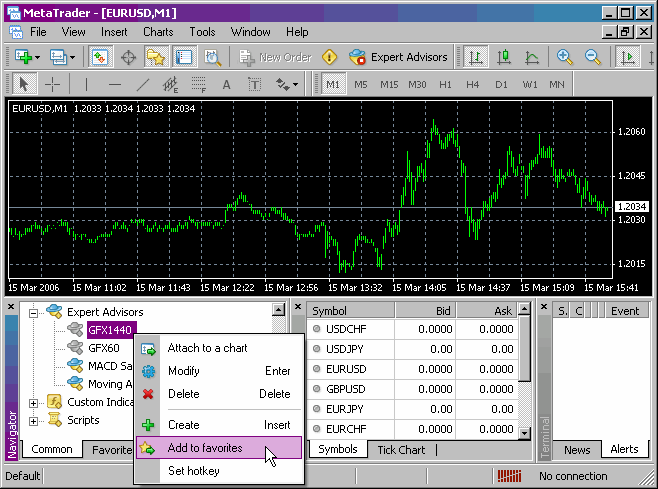
Task: Select the trendline tool
Action: 143,84
